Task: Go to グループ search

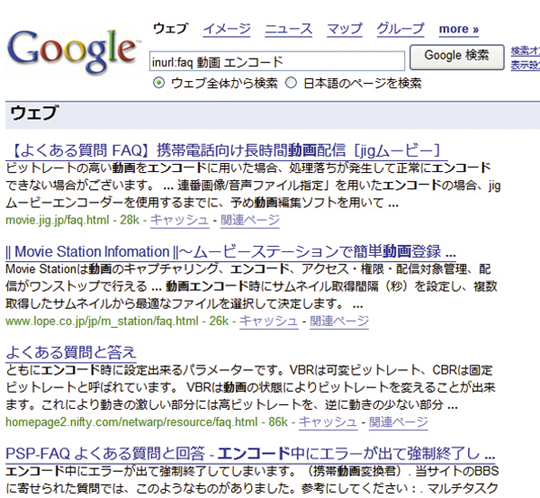Action: (x=401, y=29)
